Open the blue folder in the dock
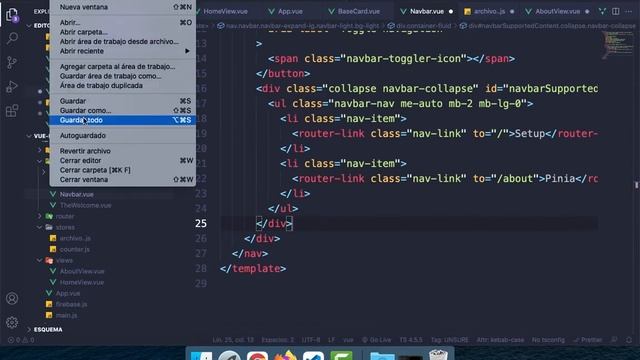Viewport: 640px width, 360px height. tap(382, 356)
